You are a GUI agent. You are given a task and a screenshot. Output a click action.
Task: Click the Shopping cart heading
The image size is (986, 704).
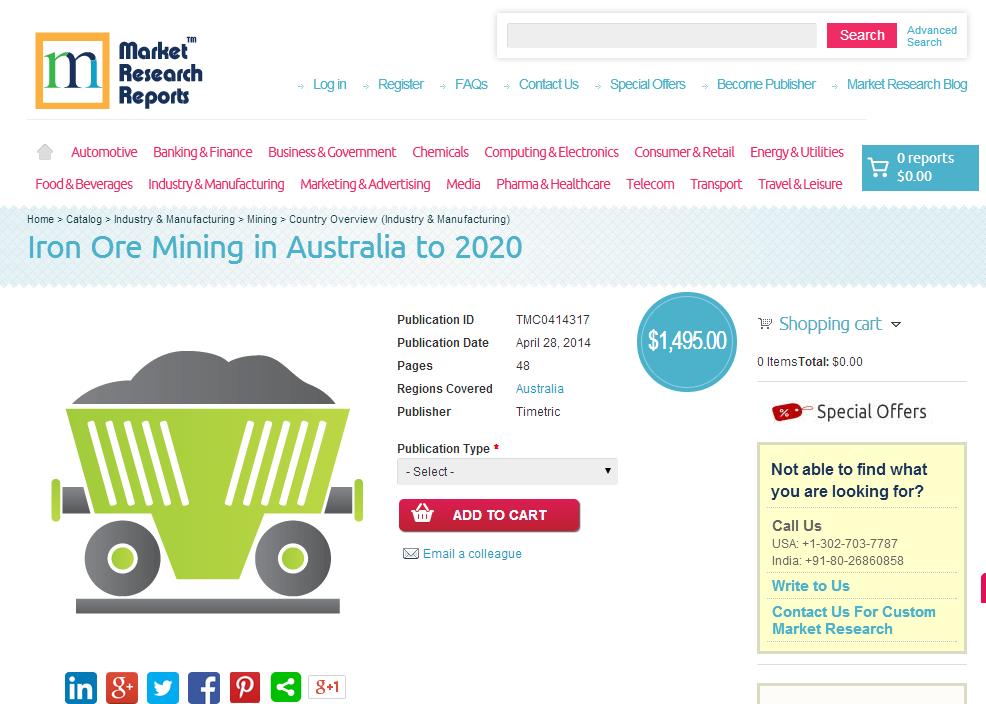point(830,324)
